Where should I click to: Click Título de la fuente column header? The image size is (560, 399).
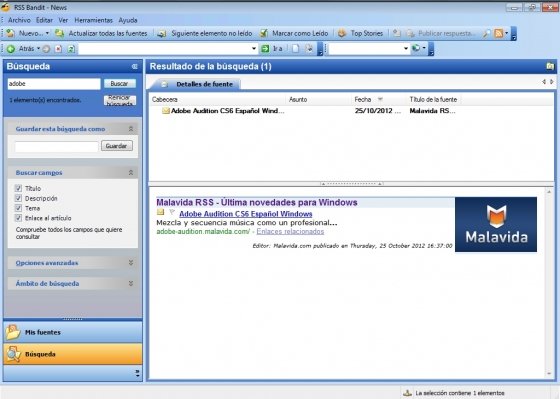(434, 99)
